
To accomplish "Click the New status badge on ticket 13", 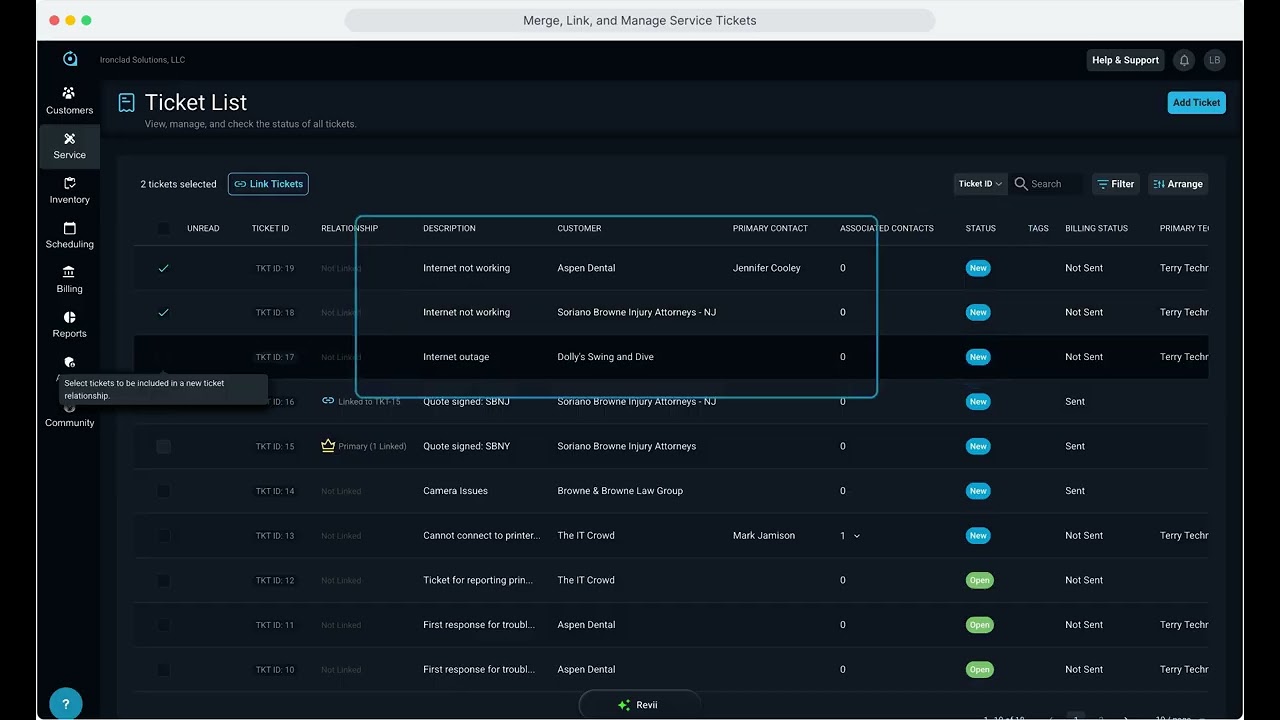I will [x=978, y=535].
